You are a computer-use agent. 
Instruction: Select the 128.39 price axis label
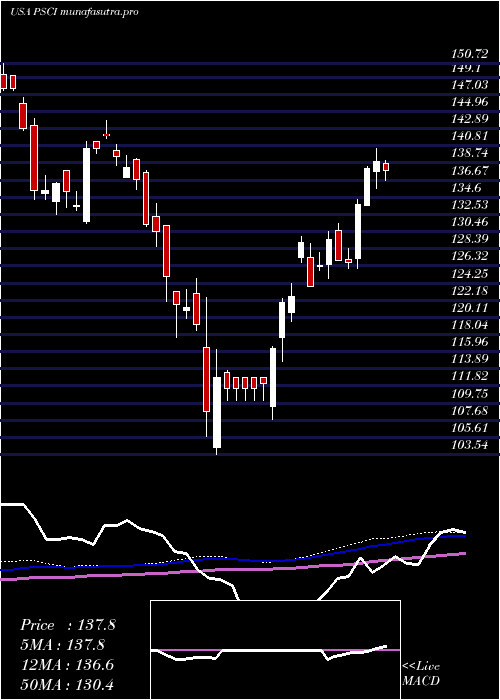(469, 239)
